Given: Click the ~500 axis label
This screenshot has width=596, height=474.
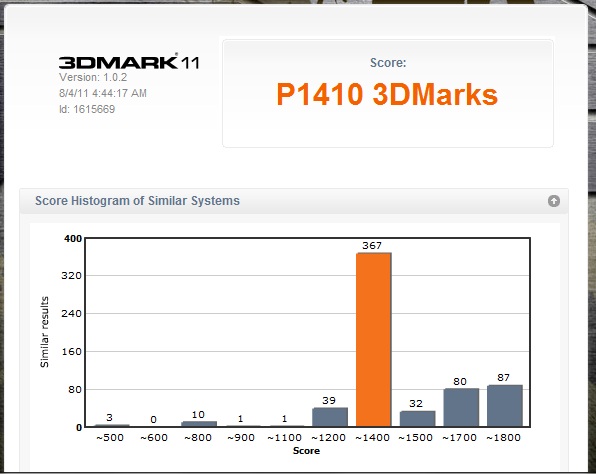Looking at the screenshot, I should tap(110, 438).
